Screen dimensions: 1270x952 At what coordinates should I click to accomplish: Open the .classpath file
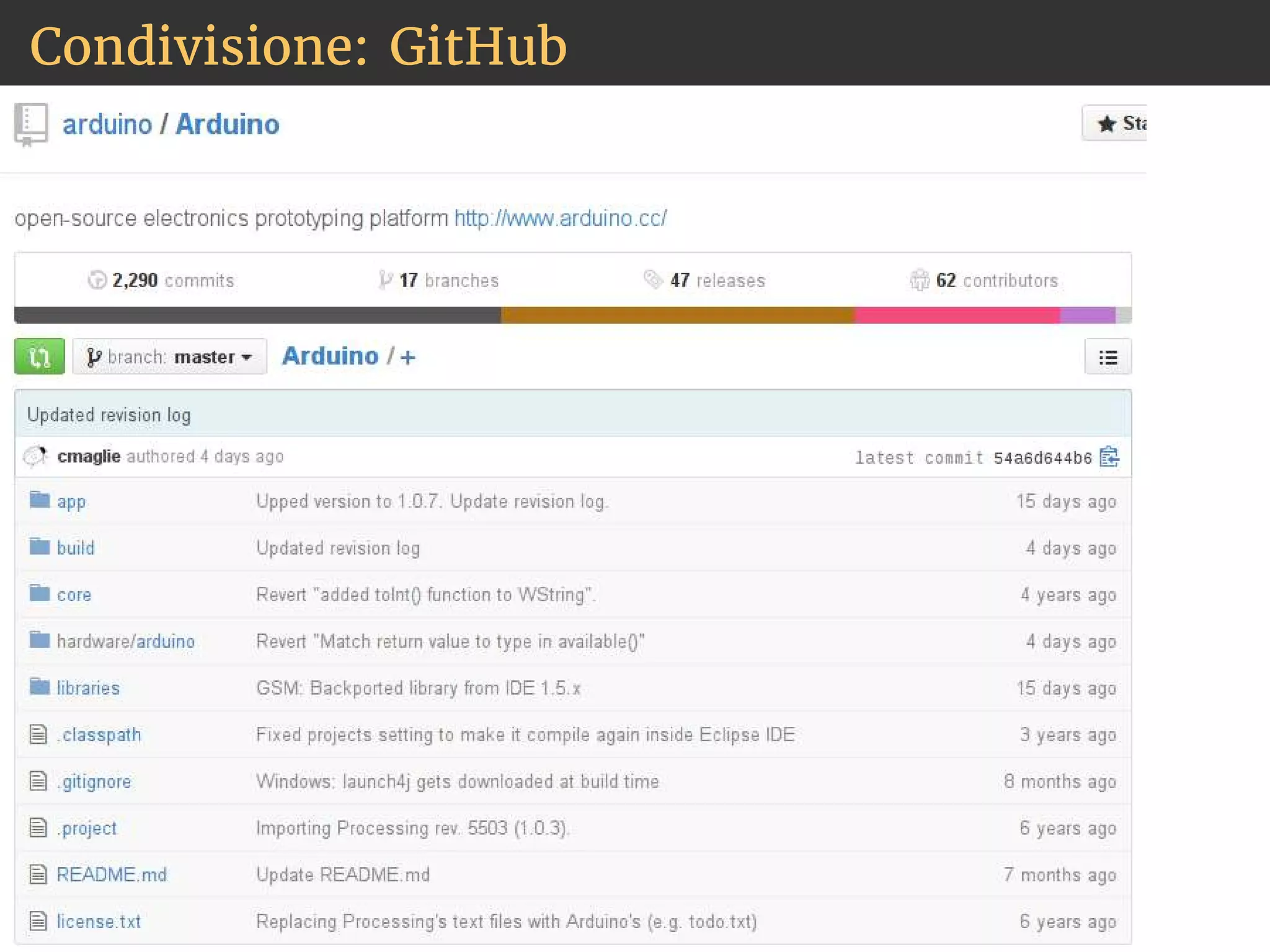pos(99,735)
